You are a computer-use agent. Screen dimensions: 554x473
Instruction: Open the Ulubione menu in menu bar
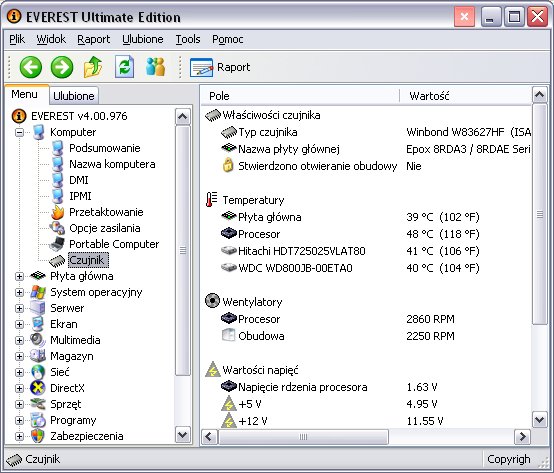point(143,39)
